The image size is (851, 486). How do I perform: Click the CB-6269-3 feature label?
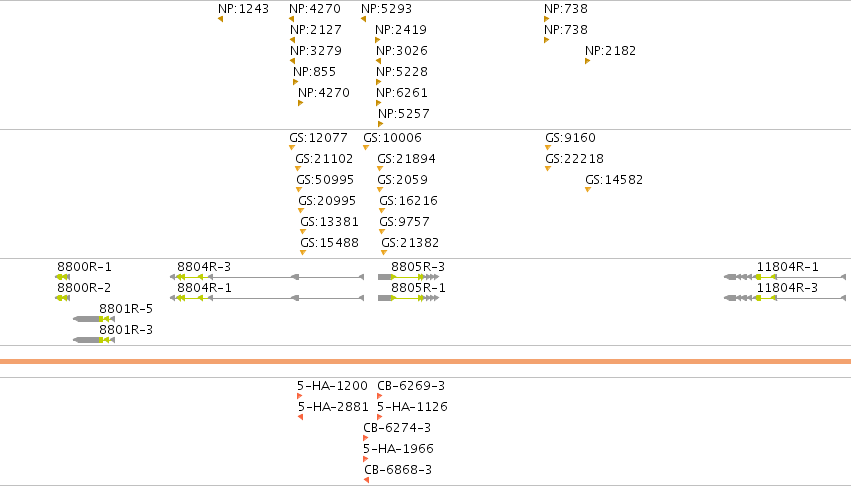(411, 386)
